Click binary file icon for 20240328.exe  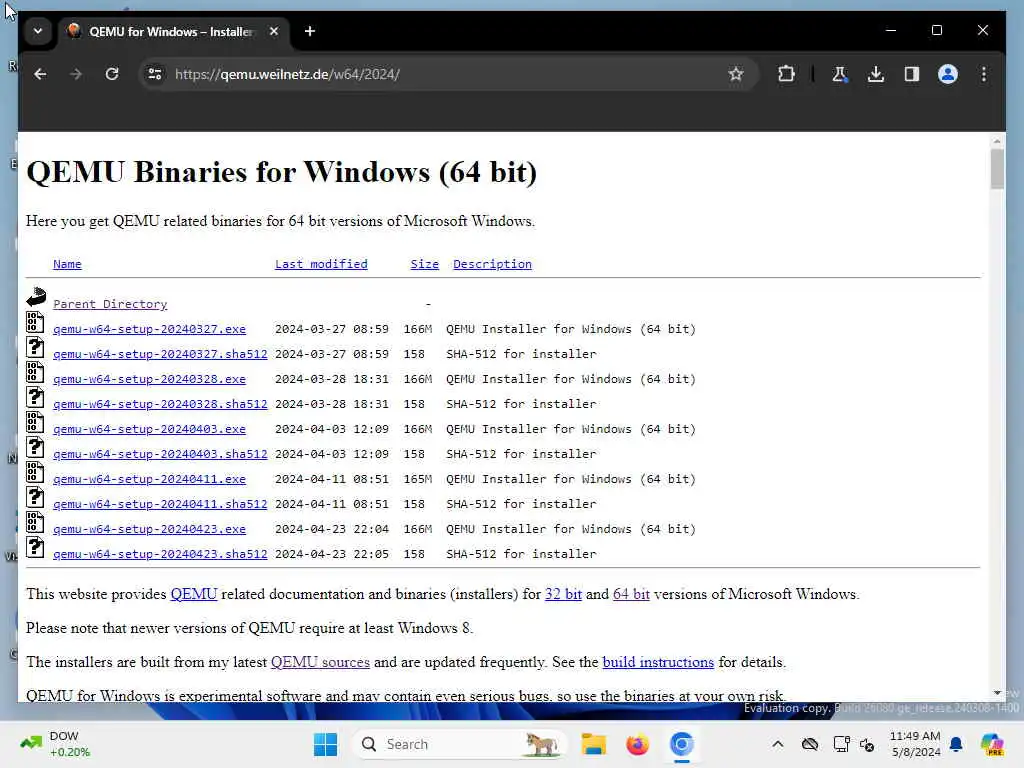pyautogui.click(x=35, y=372)
